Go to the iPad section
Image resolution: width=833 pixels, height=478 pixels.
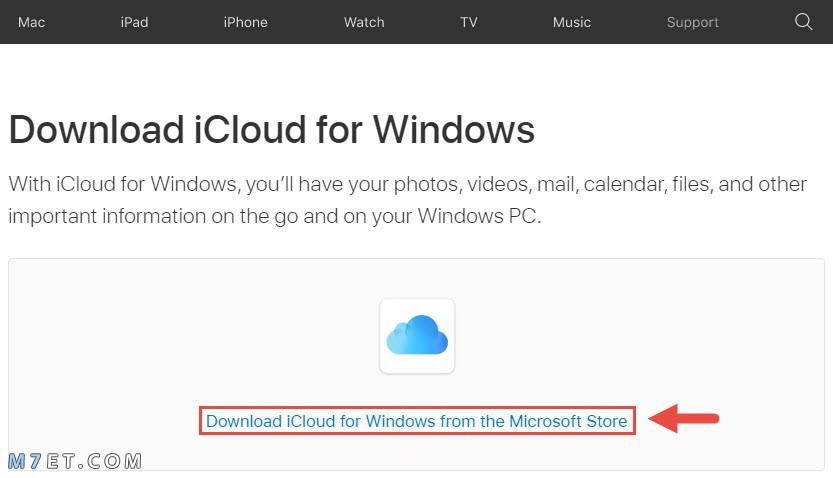tap(134, 22)
